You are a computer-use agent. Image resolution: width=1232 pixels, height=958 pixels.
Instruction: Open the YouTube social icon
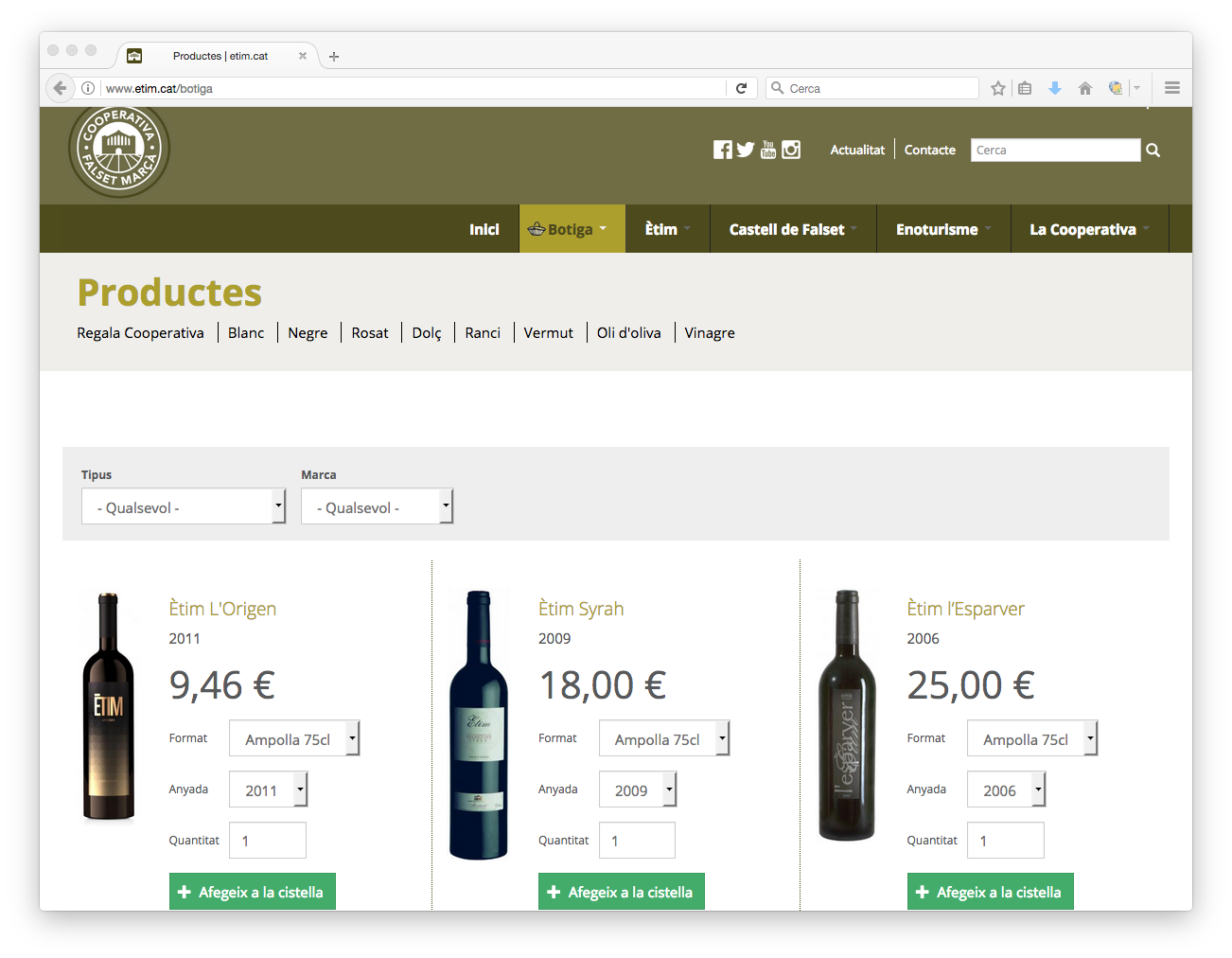pos(768,150)
